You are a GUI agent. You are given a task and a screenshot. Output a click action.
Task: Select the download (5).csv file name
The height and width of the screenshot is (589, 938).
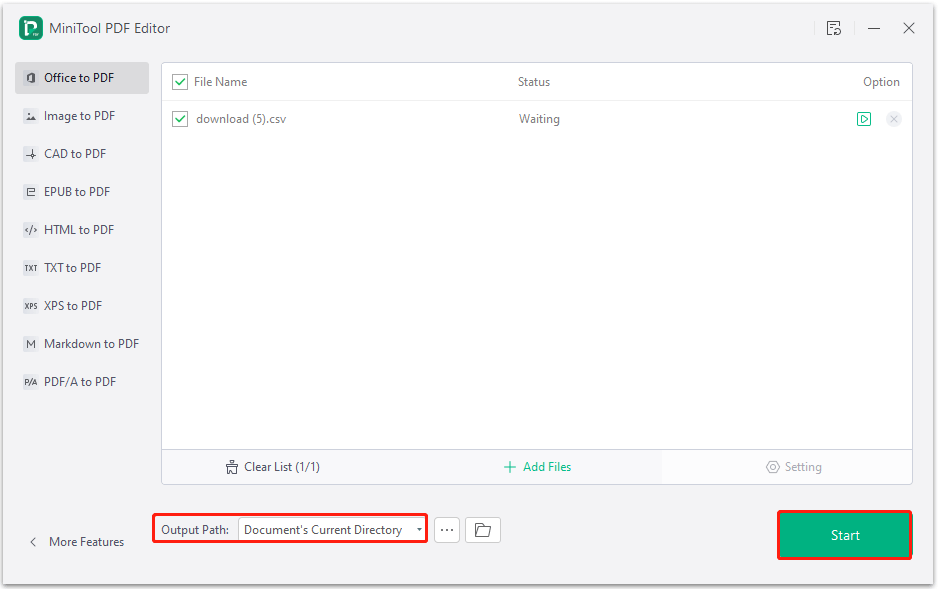241,119
